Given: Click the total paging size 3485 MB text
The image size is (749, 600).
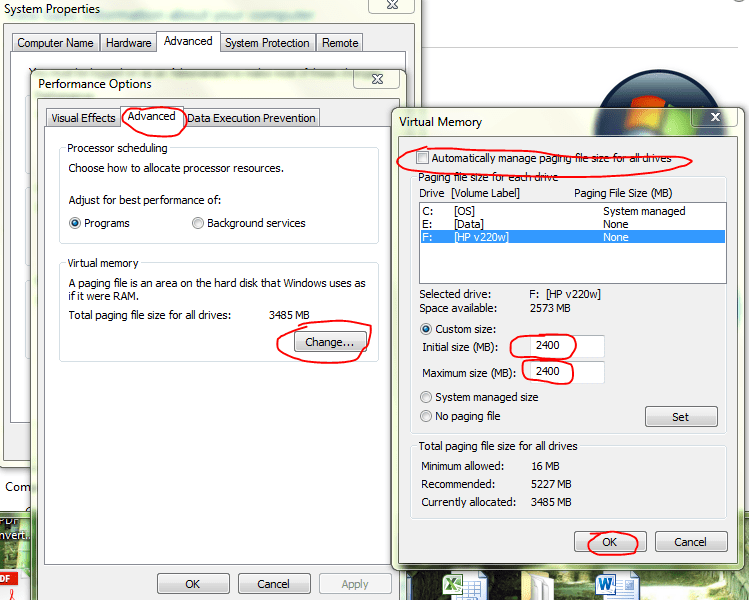Looking at the screenshot, I should (289, 315).
